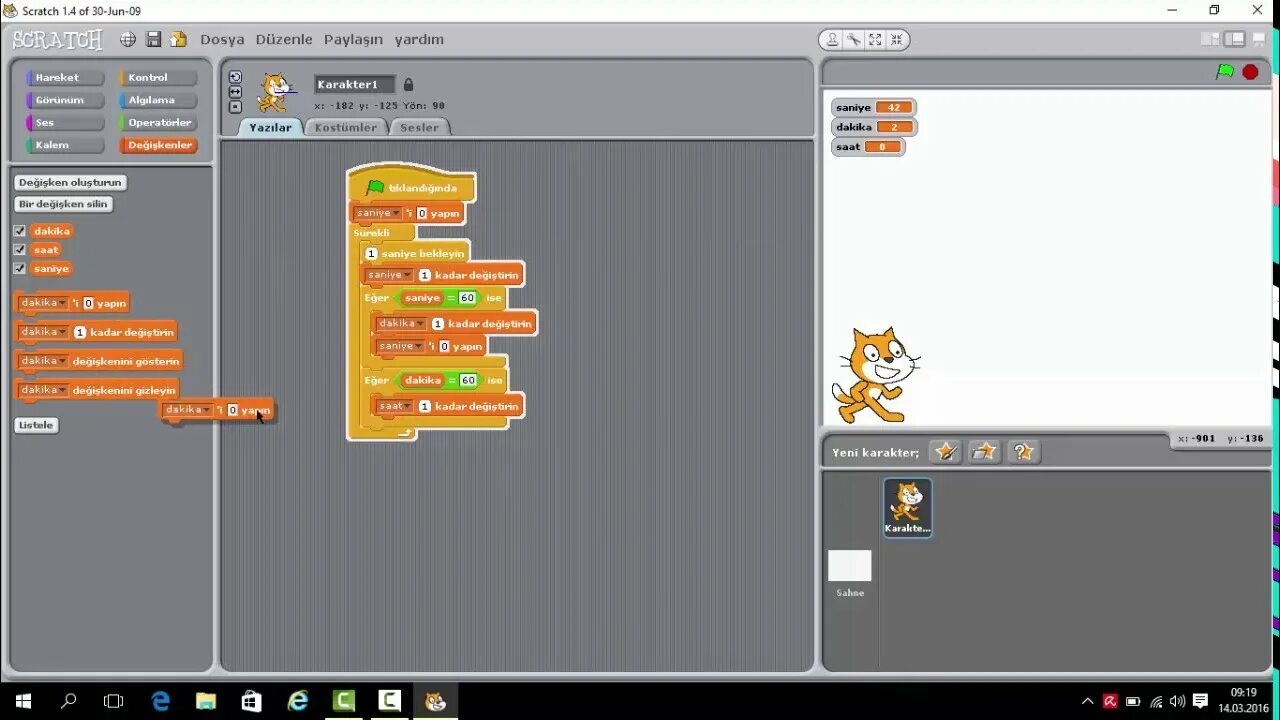This screenshot has width=1280, height=720.
Task: Select the delete scissors tool
Action: (x=853, y=40)
